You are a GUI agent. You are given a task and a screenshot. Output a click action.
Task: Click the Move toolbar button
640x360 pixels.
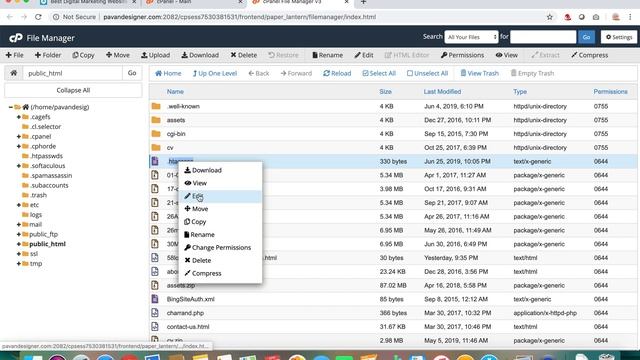(118, 55)
